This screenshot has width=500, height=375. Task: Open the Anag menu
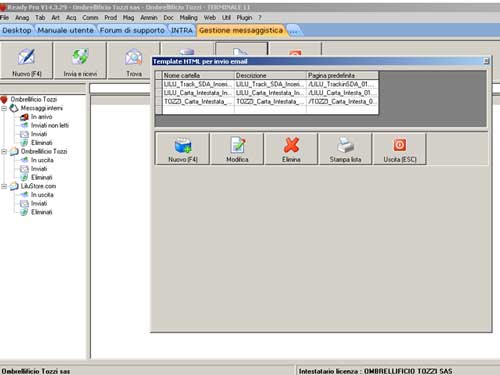coord(22,17)
